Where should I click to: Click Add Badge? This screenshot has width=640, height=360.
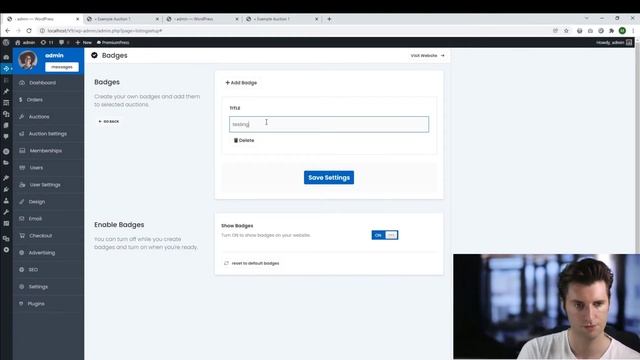[x=241, y=83]
